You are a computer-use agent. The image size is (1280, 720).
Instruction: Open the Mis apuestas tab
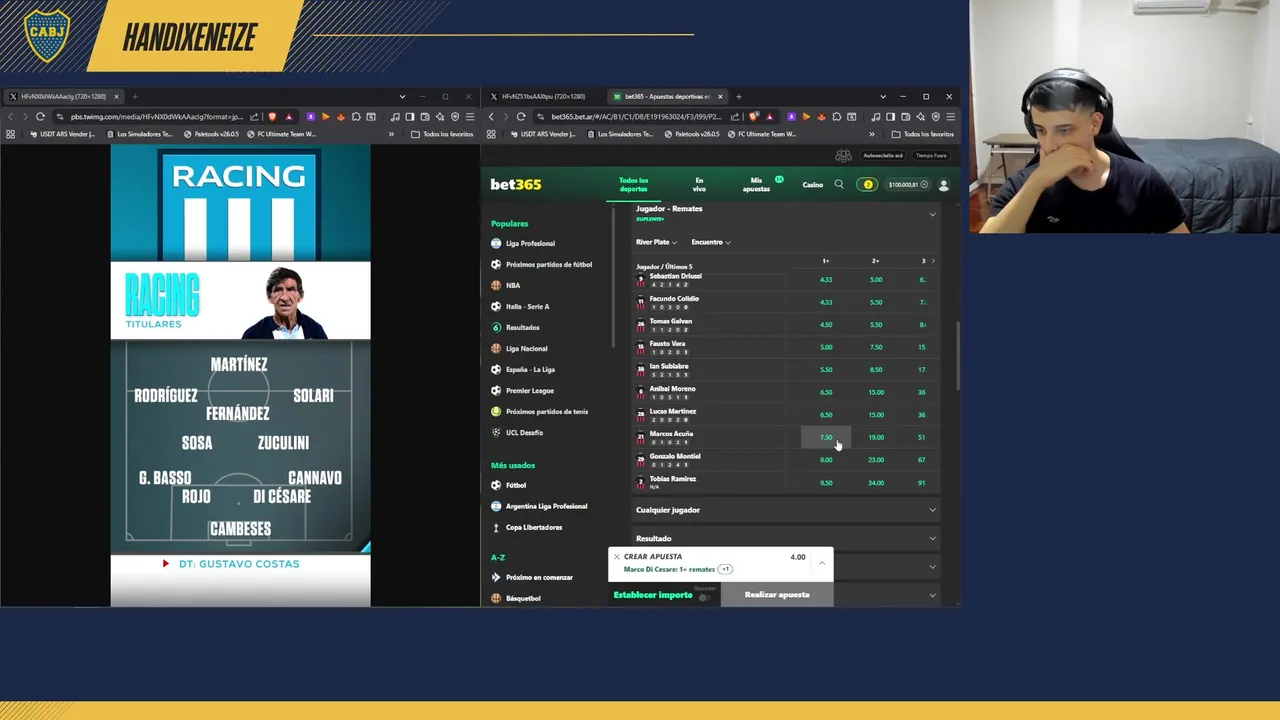coord(757,185)
